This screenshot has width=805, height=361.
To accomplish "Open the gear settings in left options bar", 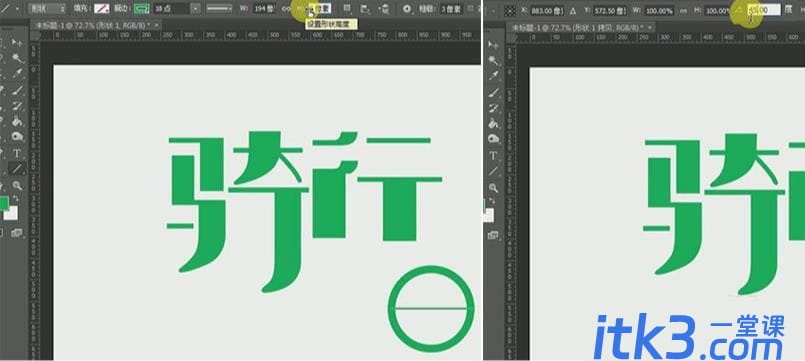I will (408, 9).
